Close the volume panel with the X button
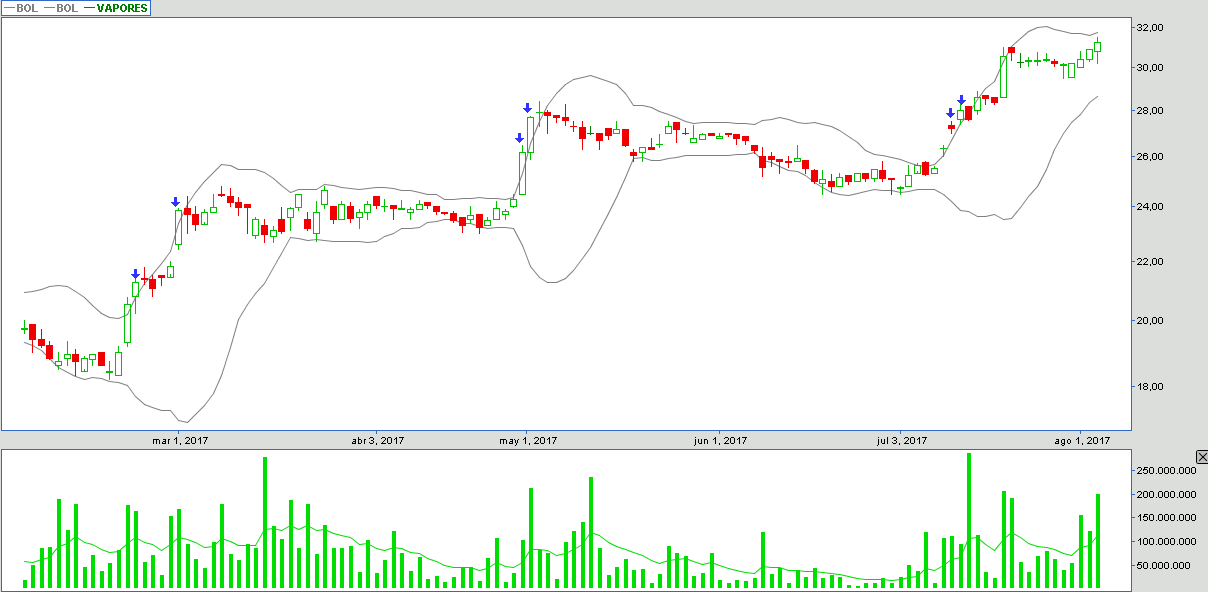 [x=1201, y=456]
